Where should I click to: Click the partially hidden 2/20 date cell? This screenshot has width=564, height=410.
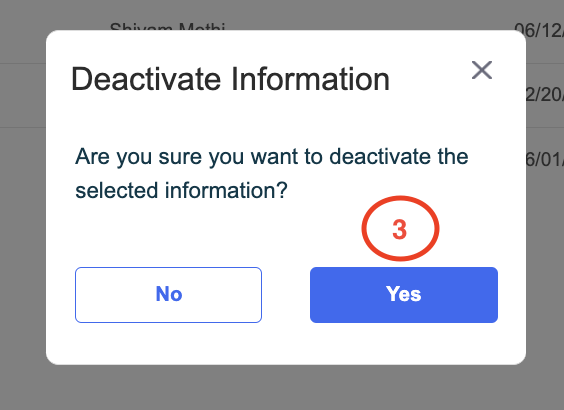pyautogui.click(x=545, y=95)
